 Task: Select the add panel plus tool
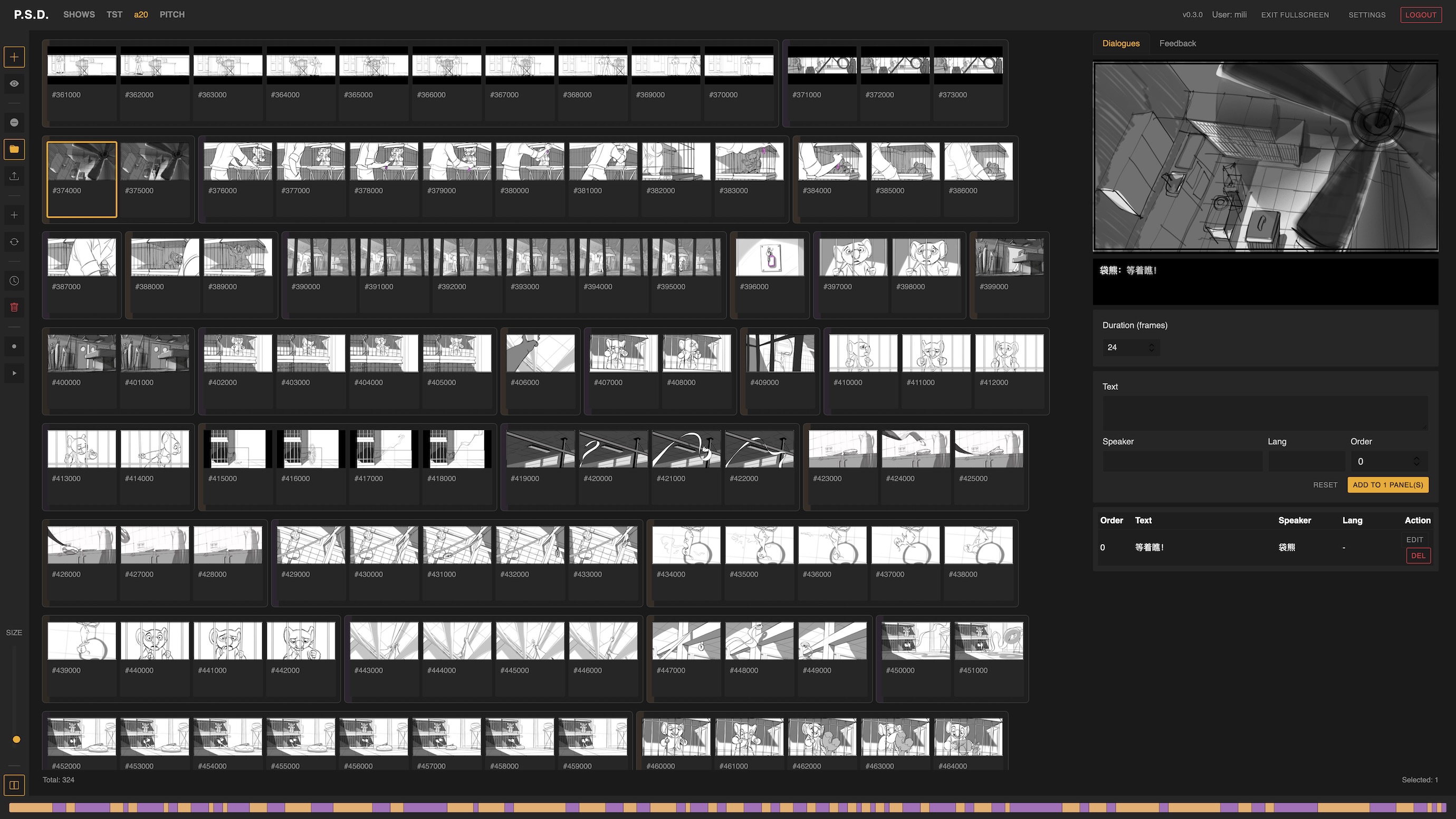(x=14, y=56)
